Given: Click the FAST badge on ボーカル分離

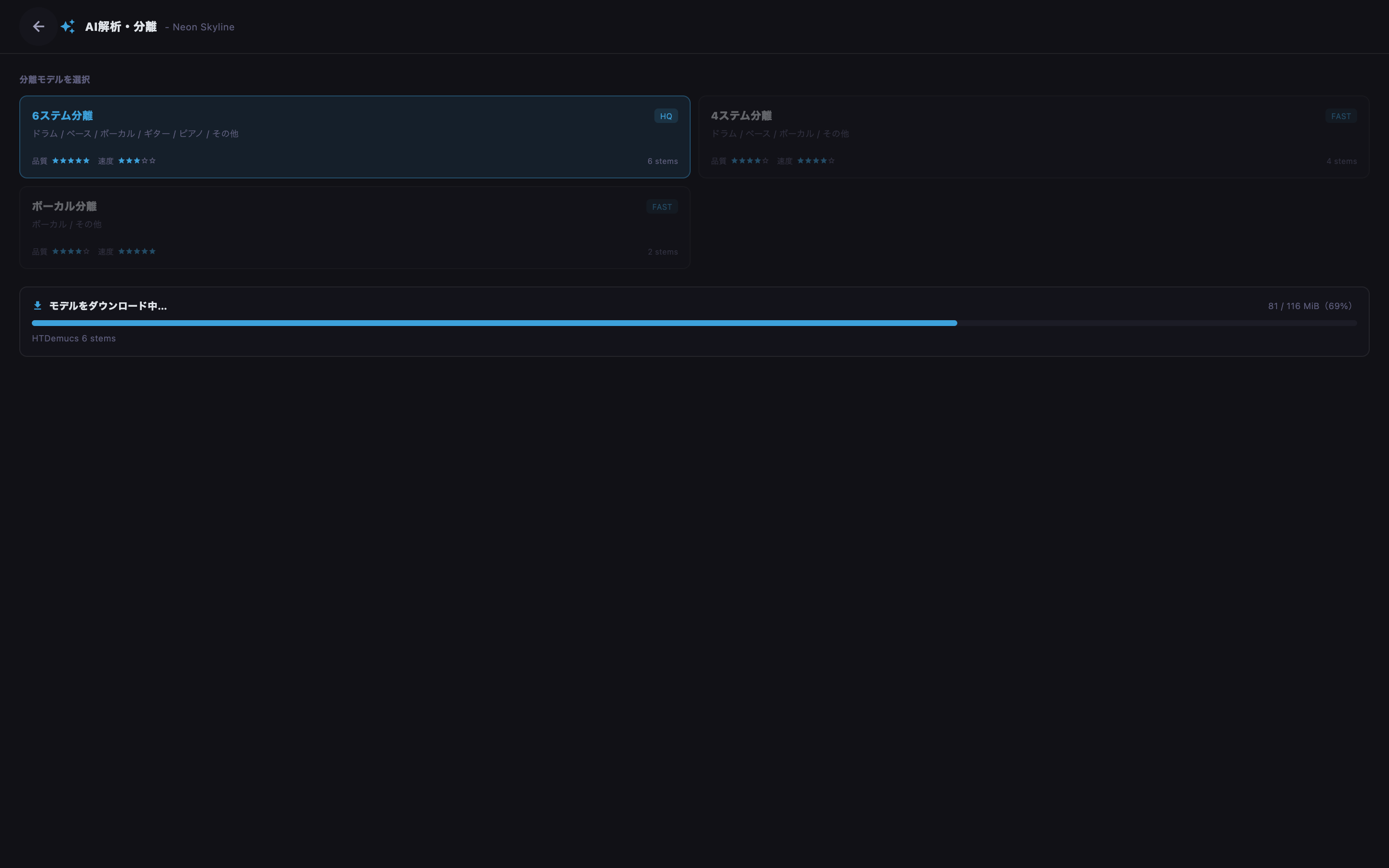Looking at the screenshot, I should 662,207.
